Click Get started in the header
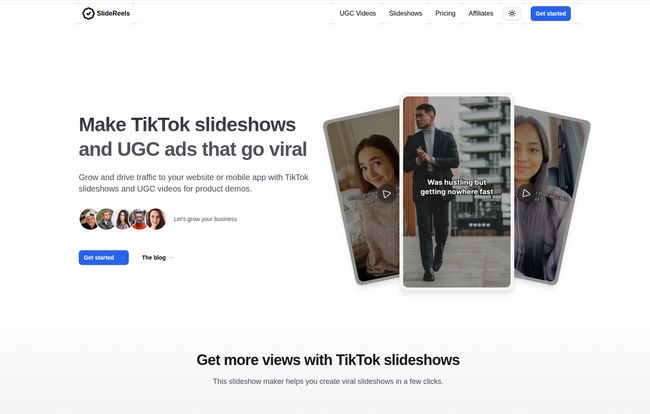650x414 pixels. [x=551, y=14]
